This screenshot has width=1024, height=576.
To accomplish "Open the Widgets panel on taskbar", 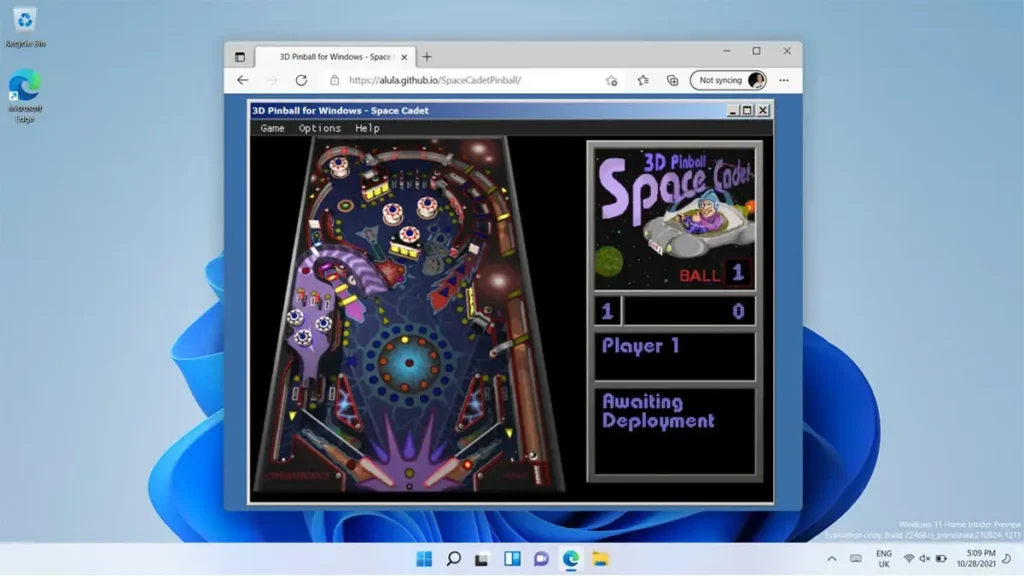I will [512, 559].
